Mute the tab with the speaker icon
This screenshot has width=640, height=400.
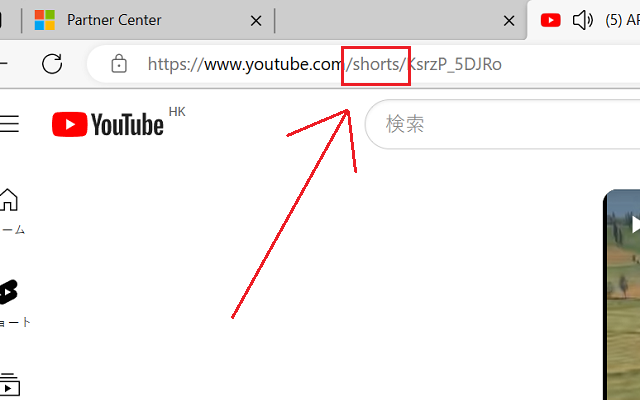coord(582,20)
